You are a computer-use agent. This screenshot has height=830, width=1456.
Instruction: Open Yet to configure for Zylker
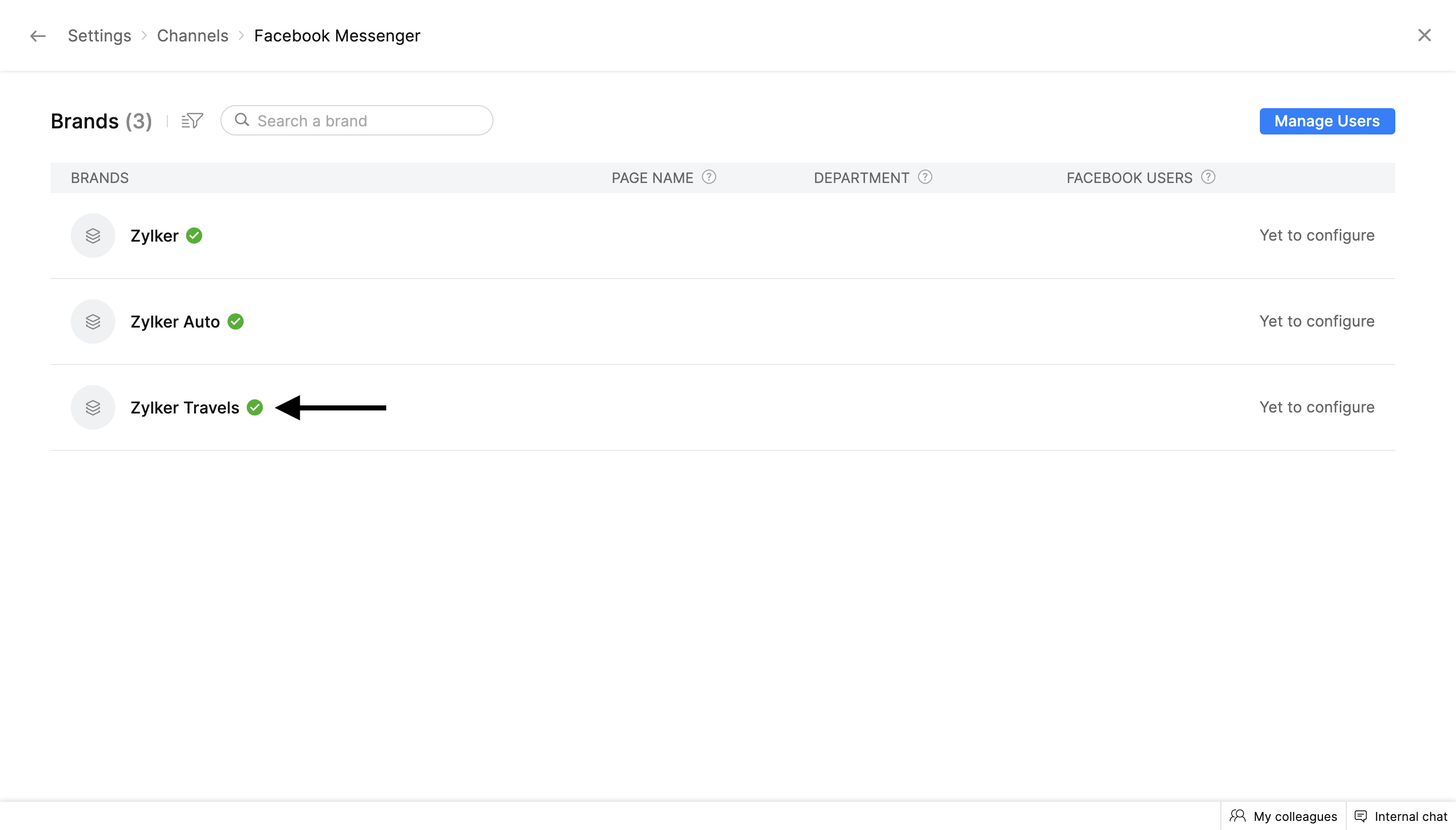pos(1316,236)
